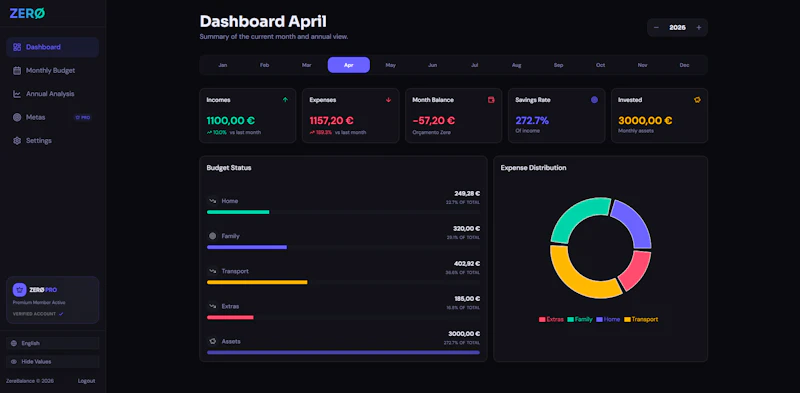Open Dashboard in the sidebar
The height and width of the screenshot is (393, 800).
(53, 47)
